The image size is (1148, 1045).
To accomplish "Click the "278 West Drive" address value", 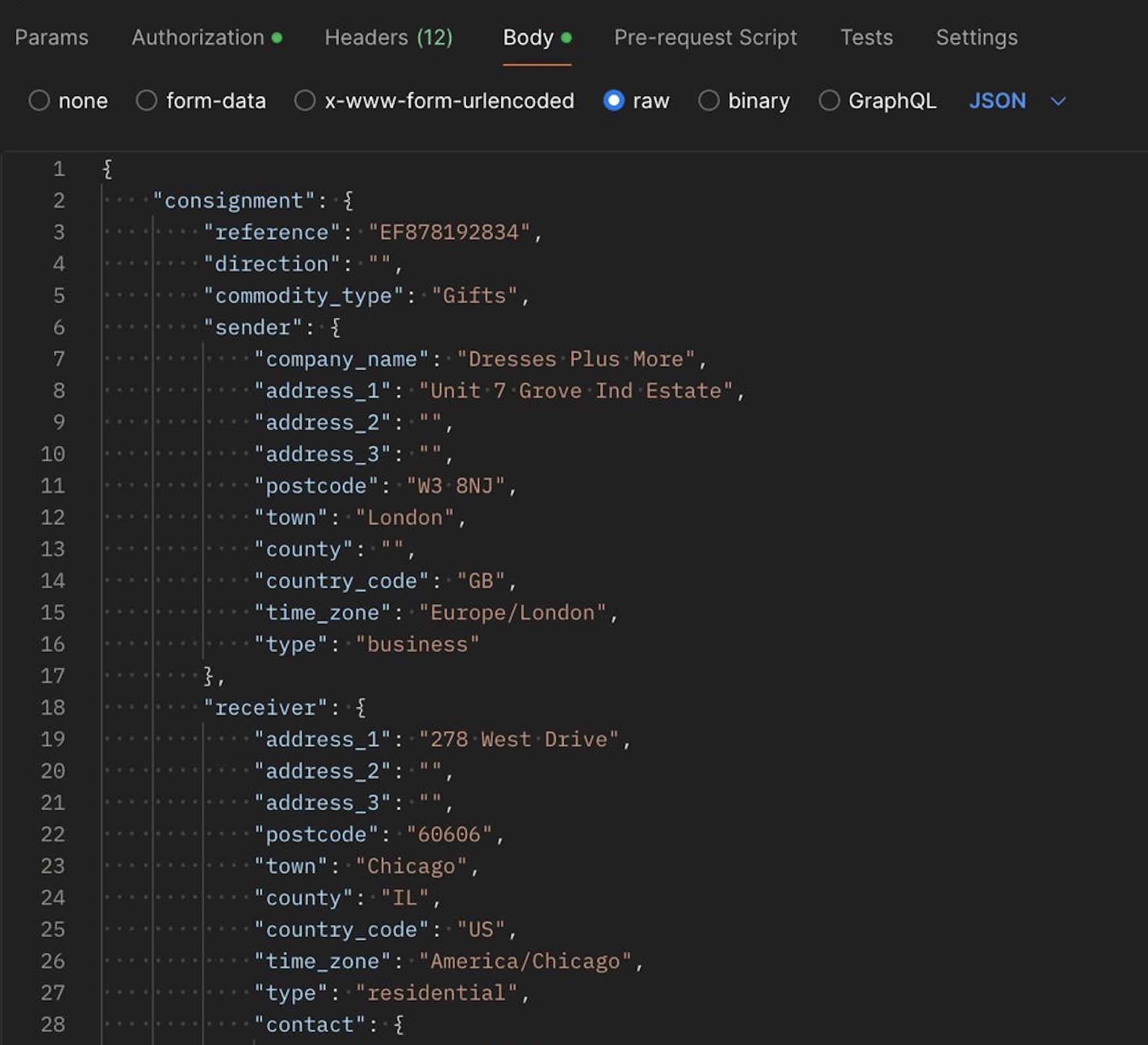I will (x=519, y=739).
